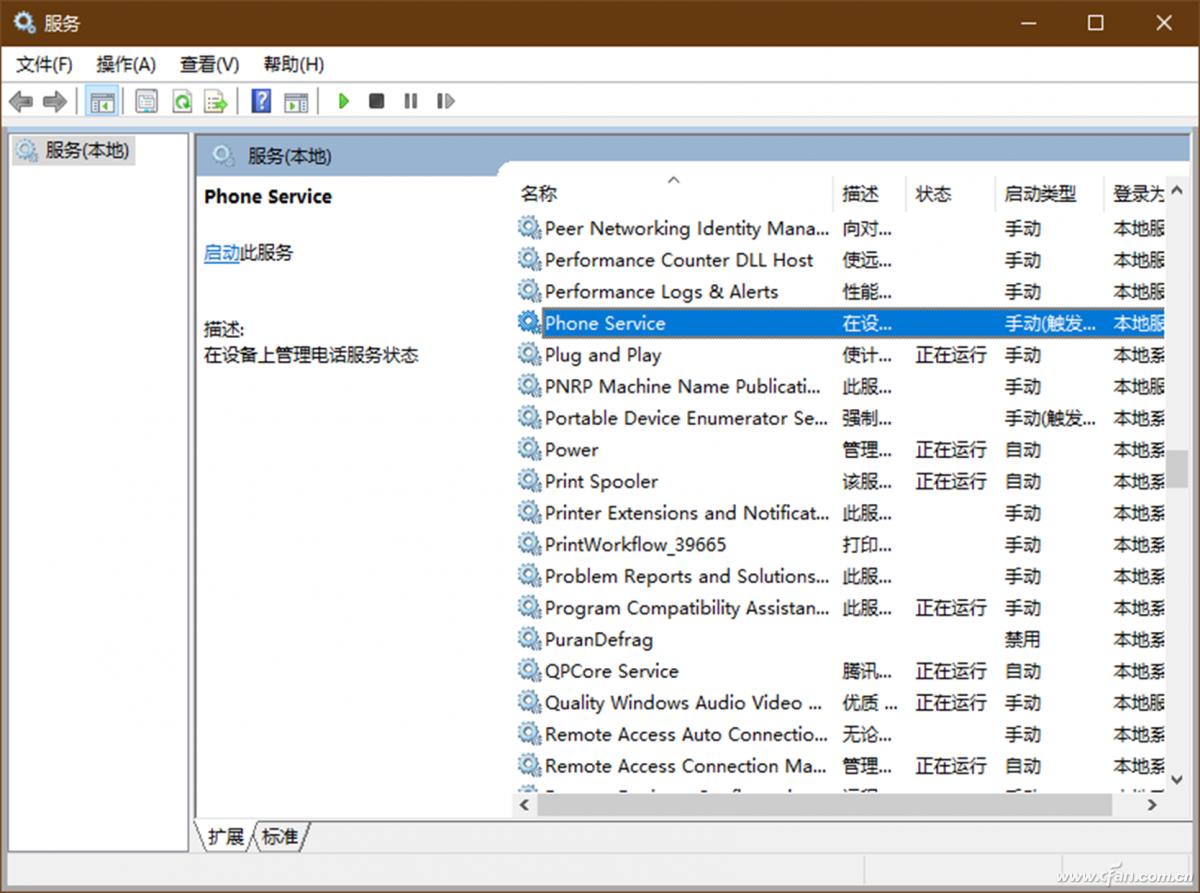Toggle the show/hide action pane icon
Viewport: 1200px width, 893px height.
coord(295,101)
